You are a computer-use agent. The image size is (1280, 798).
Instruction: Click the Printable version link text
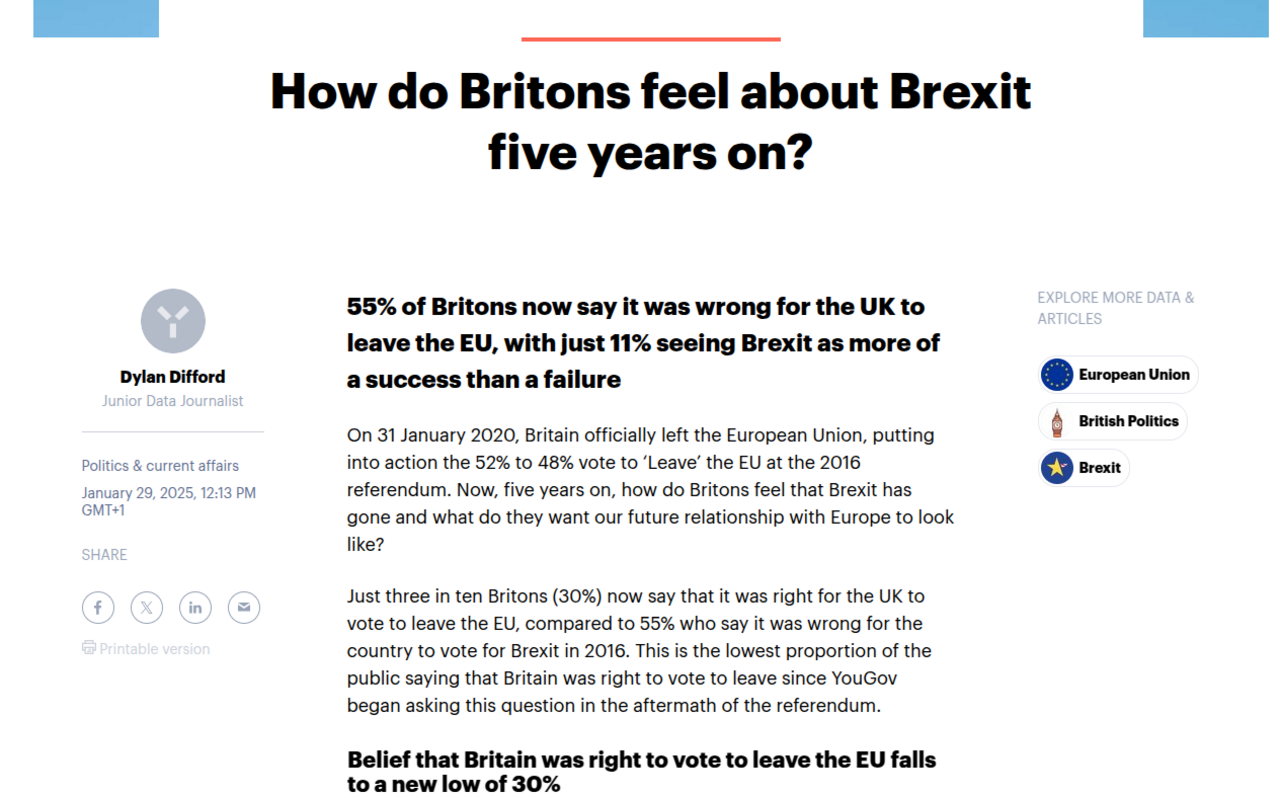tap(155, 649)
